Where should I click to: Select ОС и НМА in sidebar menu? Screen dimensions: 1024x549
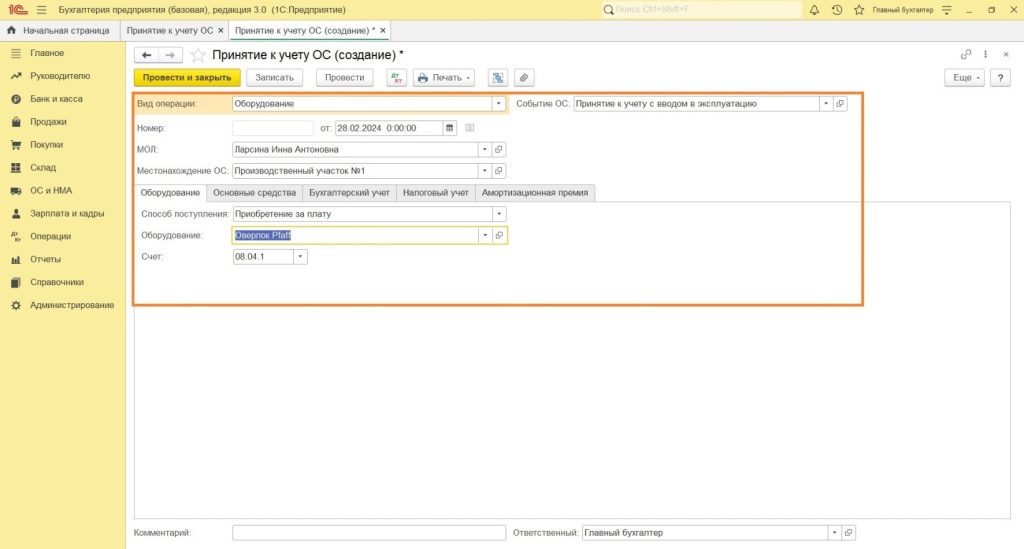50,190
